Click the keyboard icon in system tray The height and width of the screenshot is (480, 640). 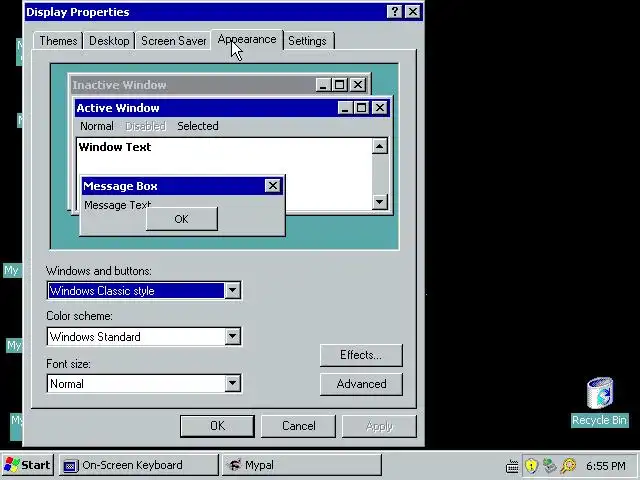pyautogui.click(x=512, y=466)
